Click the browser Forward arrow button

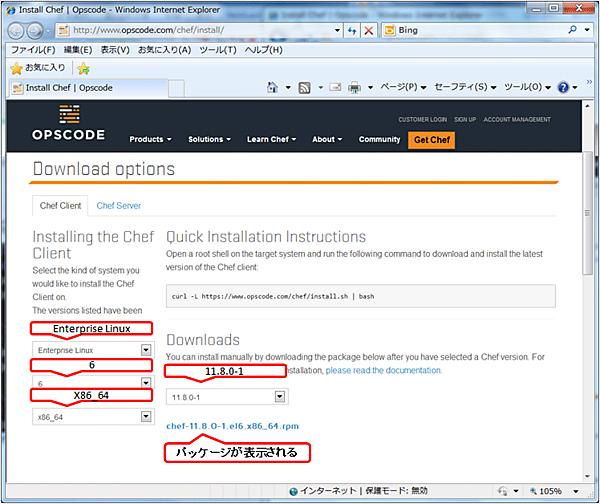35,31
